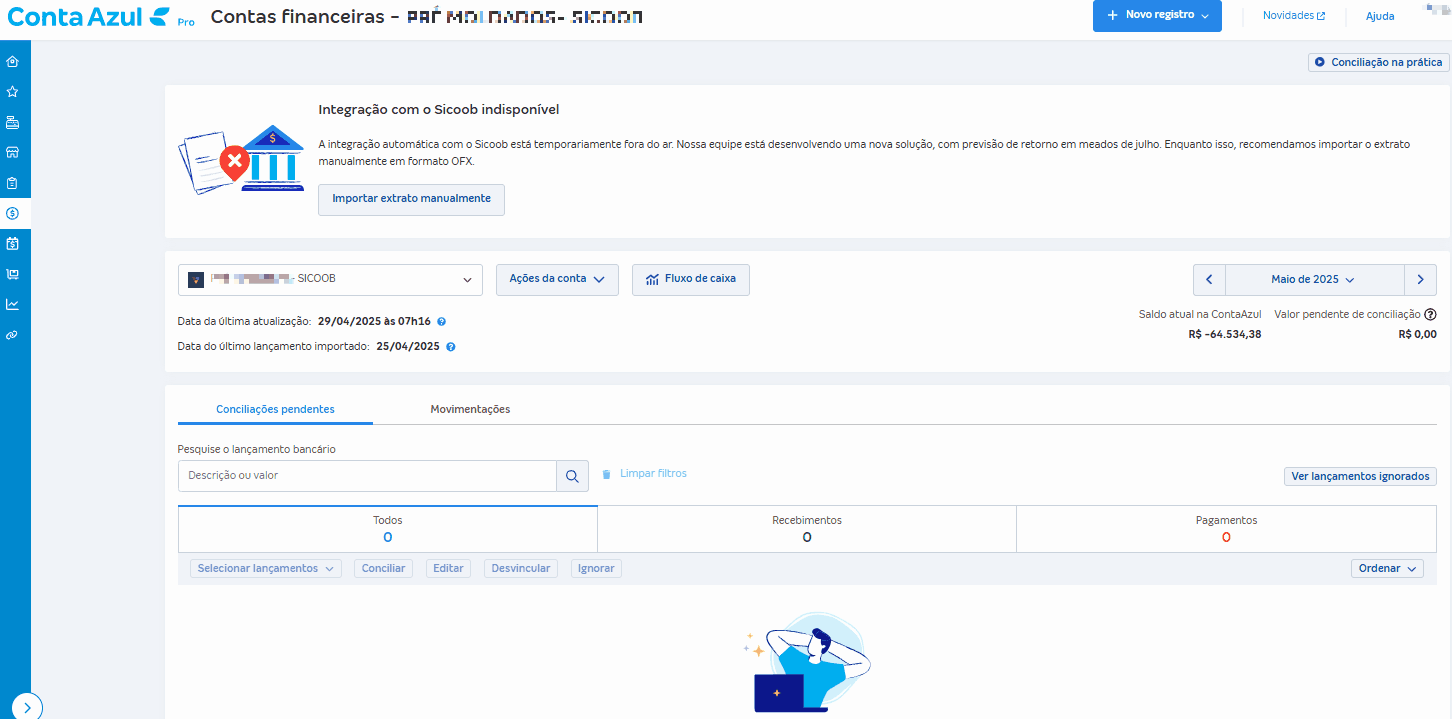This screenshot has width=1452, height=719.
Task: Open the shopping cart icon in the sidebar
Action: [x=12, y=274]
